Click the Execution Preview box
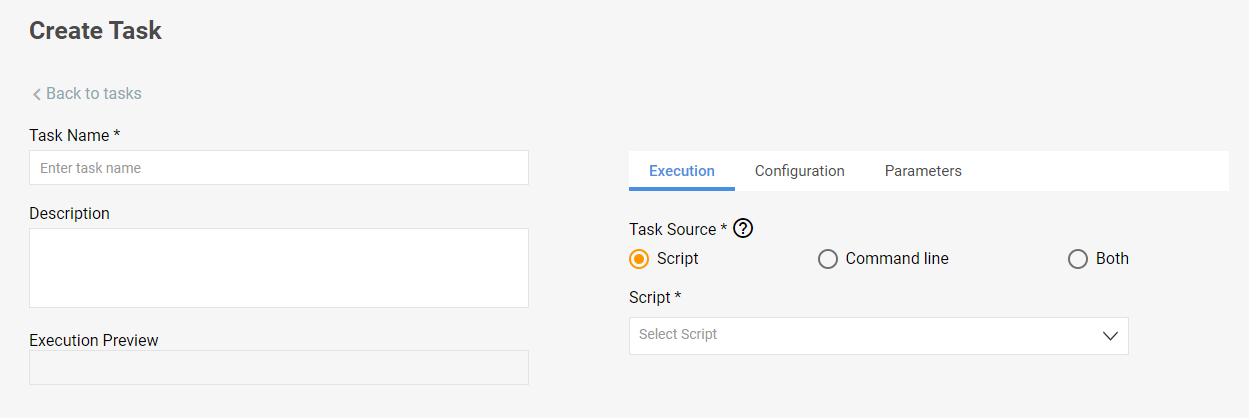 [279, 367]
